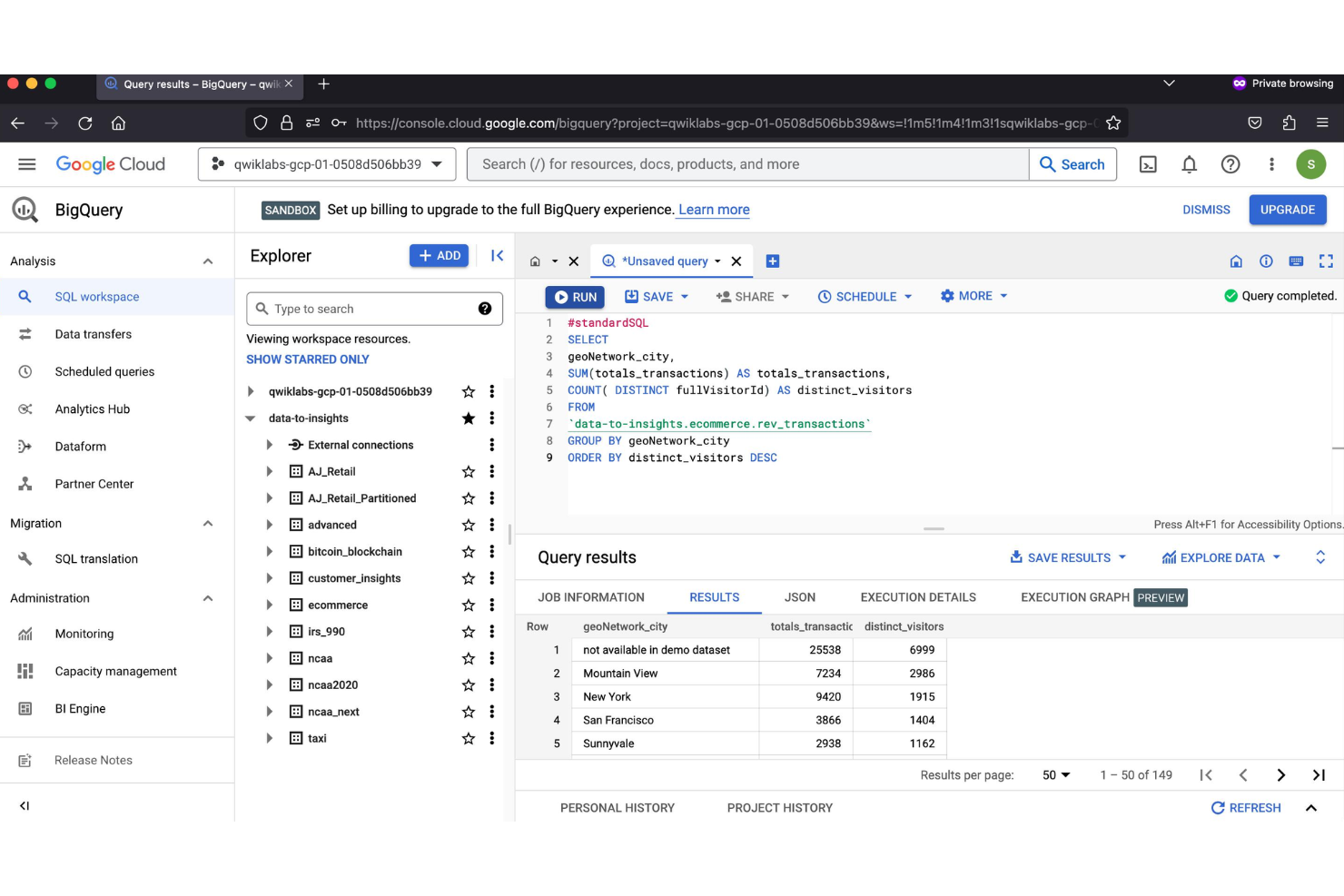Open PERSONAL HISTORY tab
Viewport: 1344px width, 896px height.
coord(618,808)
